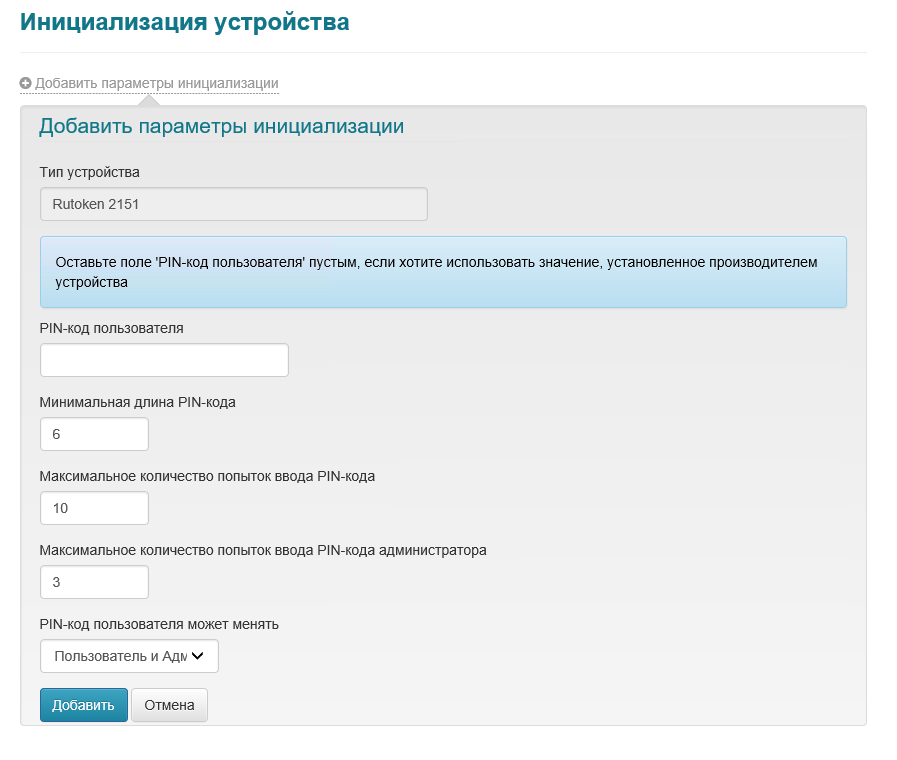
Task: Click the chevron arrow of the PIN change dropdown
Action: pyautogui.click(x=197, y=656)
